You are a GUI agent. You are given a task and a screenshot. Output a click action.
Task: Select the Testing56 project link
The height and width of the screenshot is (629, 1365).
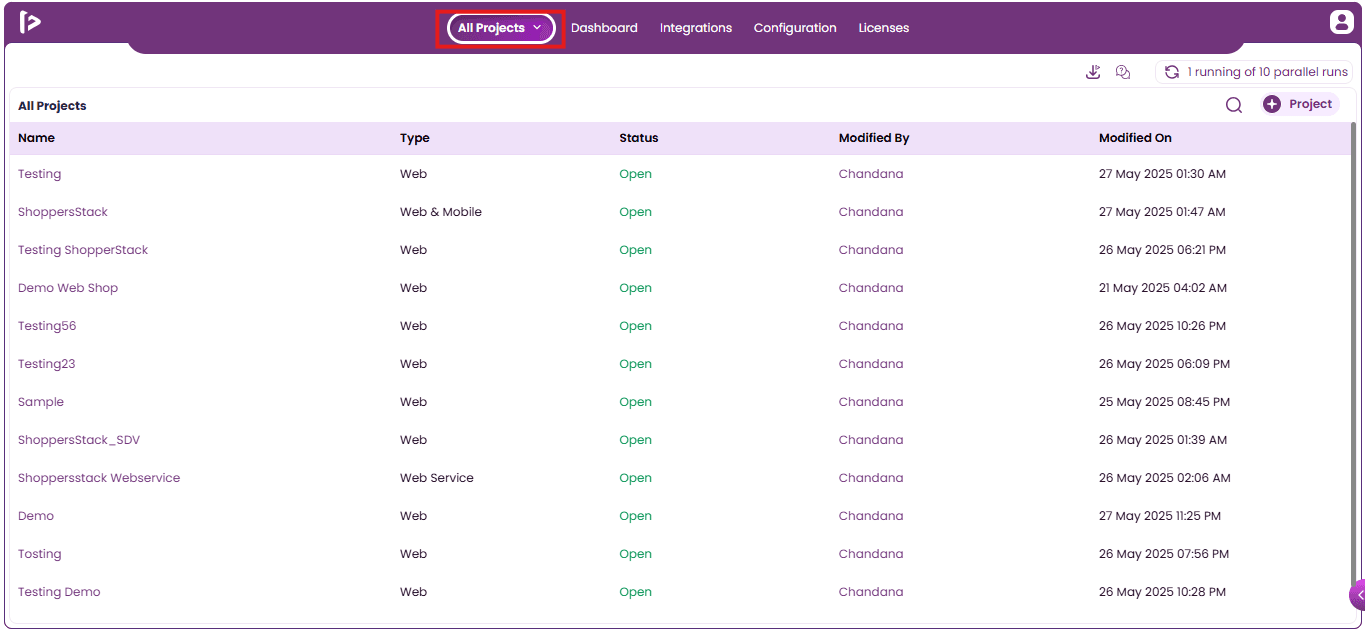tap(47, 326)
